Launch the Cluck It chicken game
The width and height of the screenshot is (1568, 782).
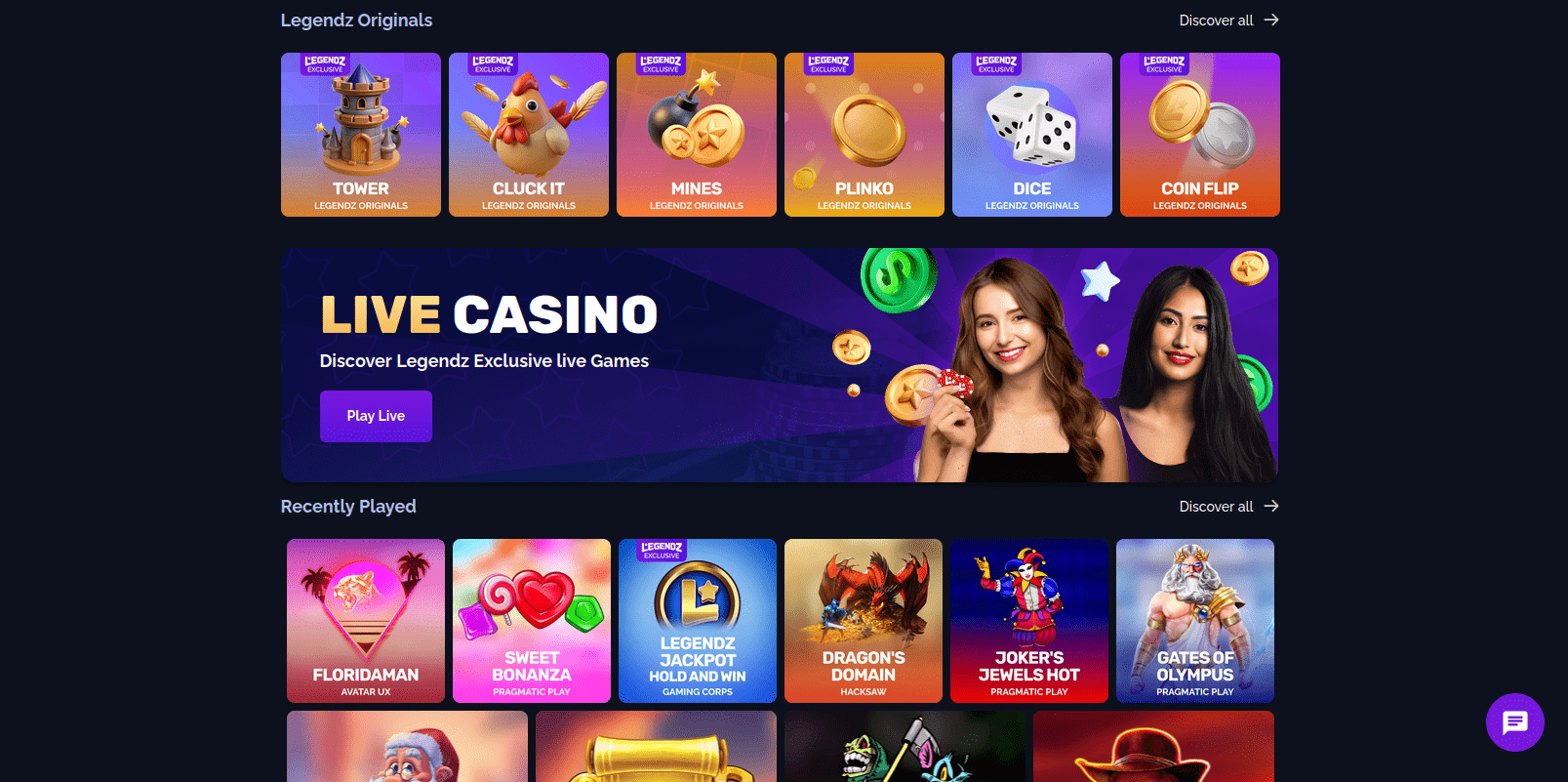pyautogui.click(x=529, y=135)
